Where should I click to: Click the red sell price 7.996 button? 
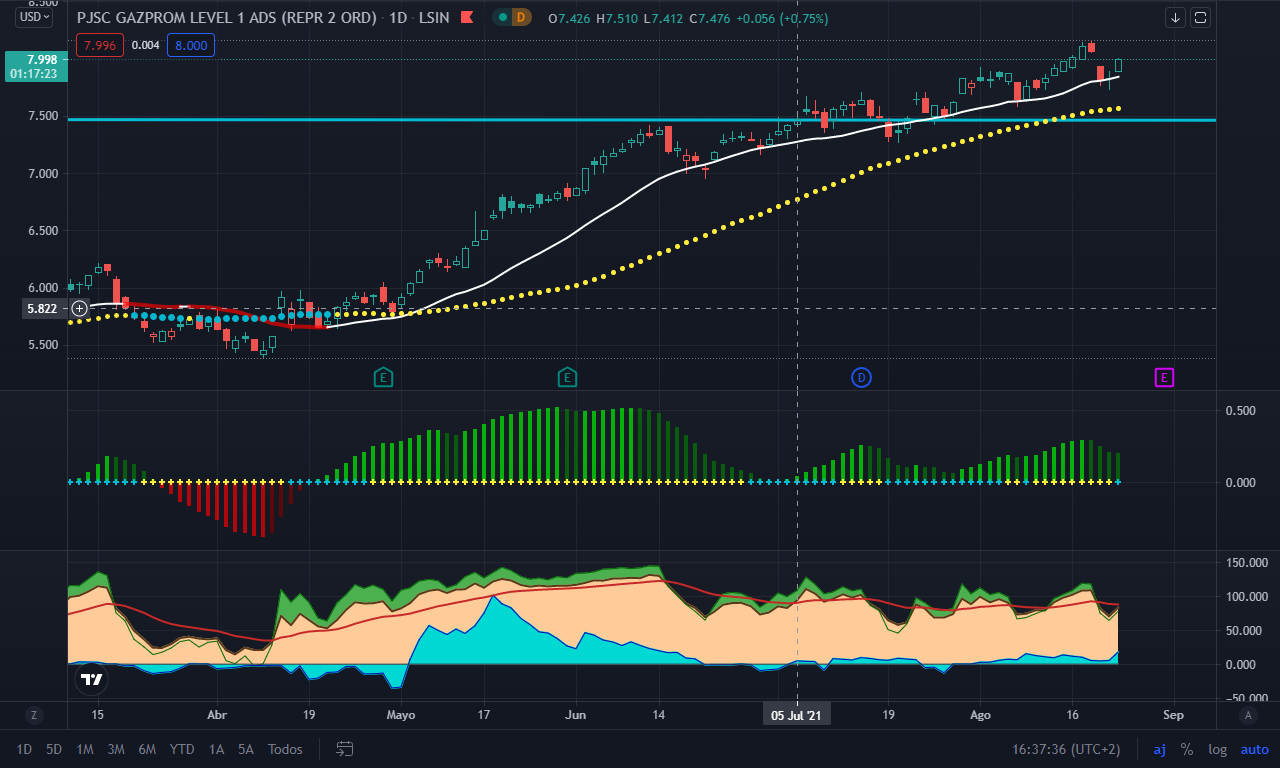(x=100, y=45)
